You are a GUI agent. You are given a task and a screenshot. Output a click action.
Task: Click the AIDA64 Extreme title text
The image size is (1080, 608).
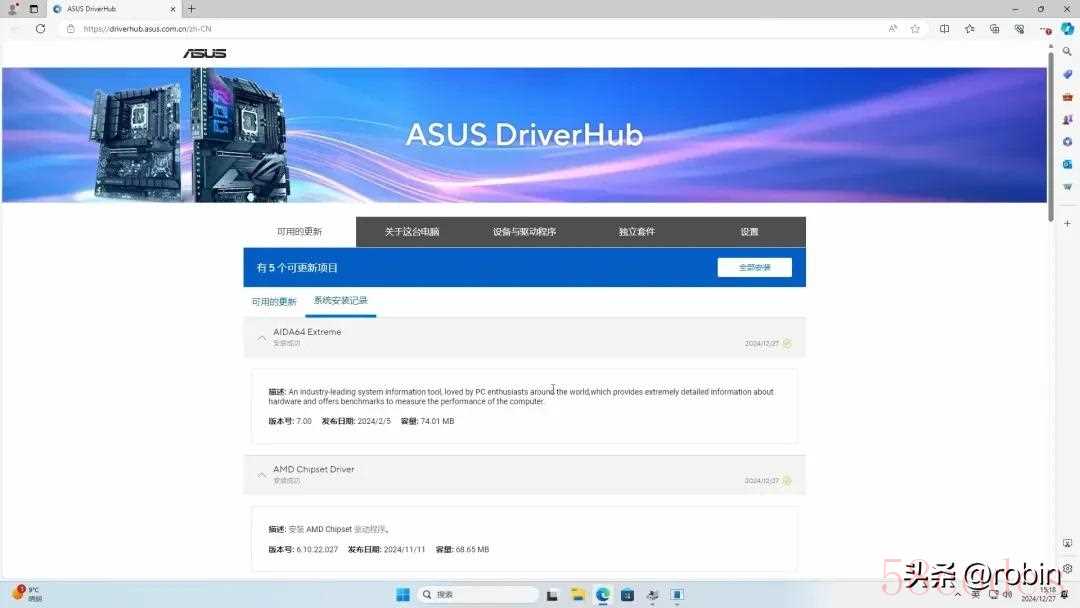tap(307, 332)
